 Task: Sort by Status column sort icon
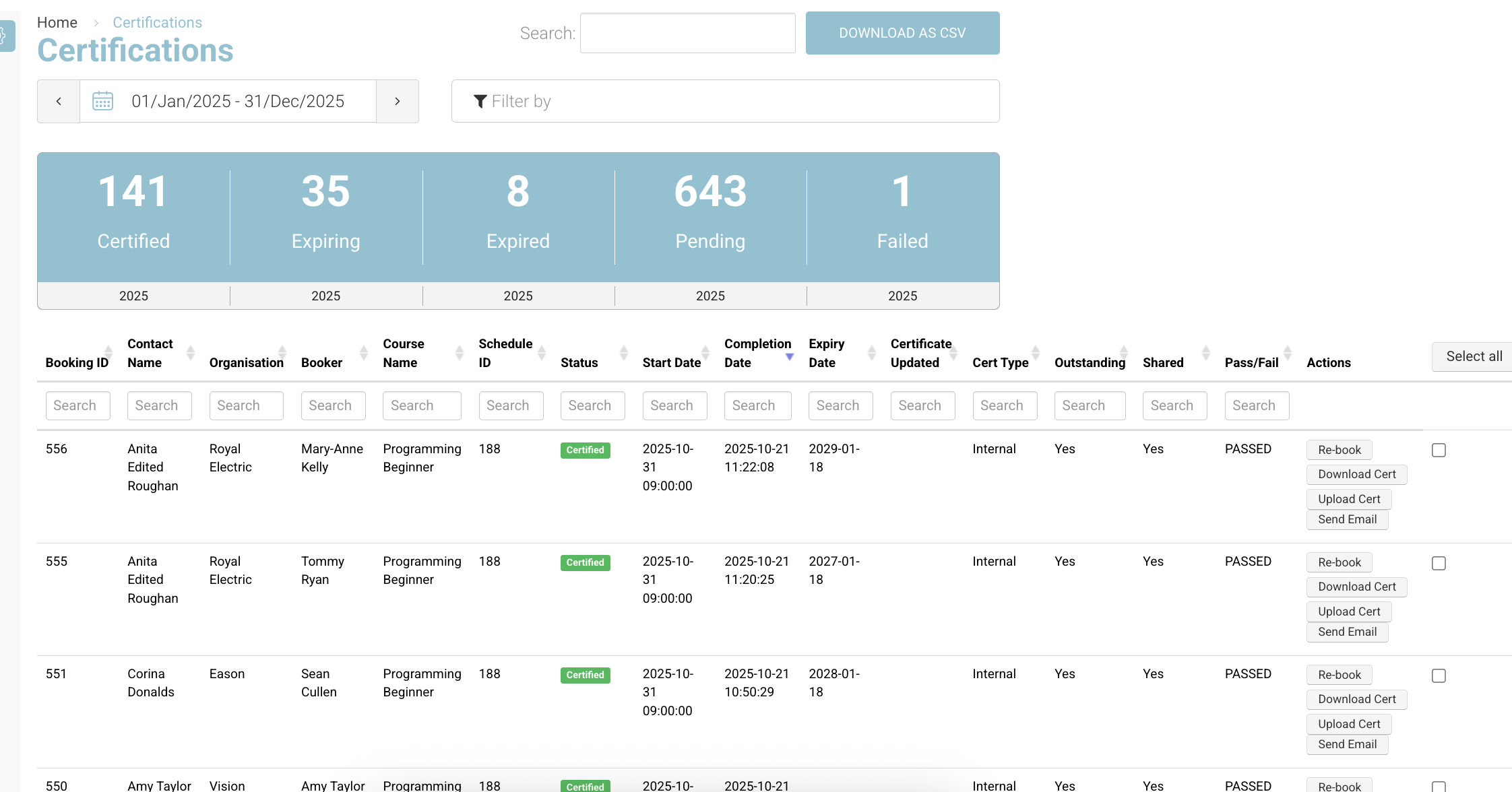pyautogui.click(x=623, y=352)
